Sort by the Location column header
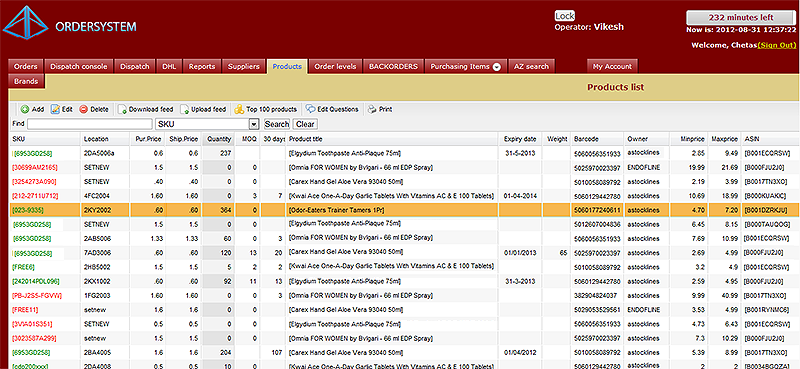This screenshot has width=800, height=369. coord(105,139)
